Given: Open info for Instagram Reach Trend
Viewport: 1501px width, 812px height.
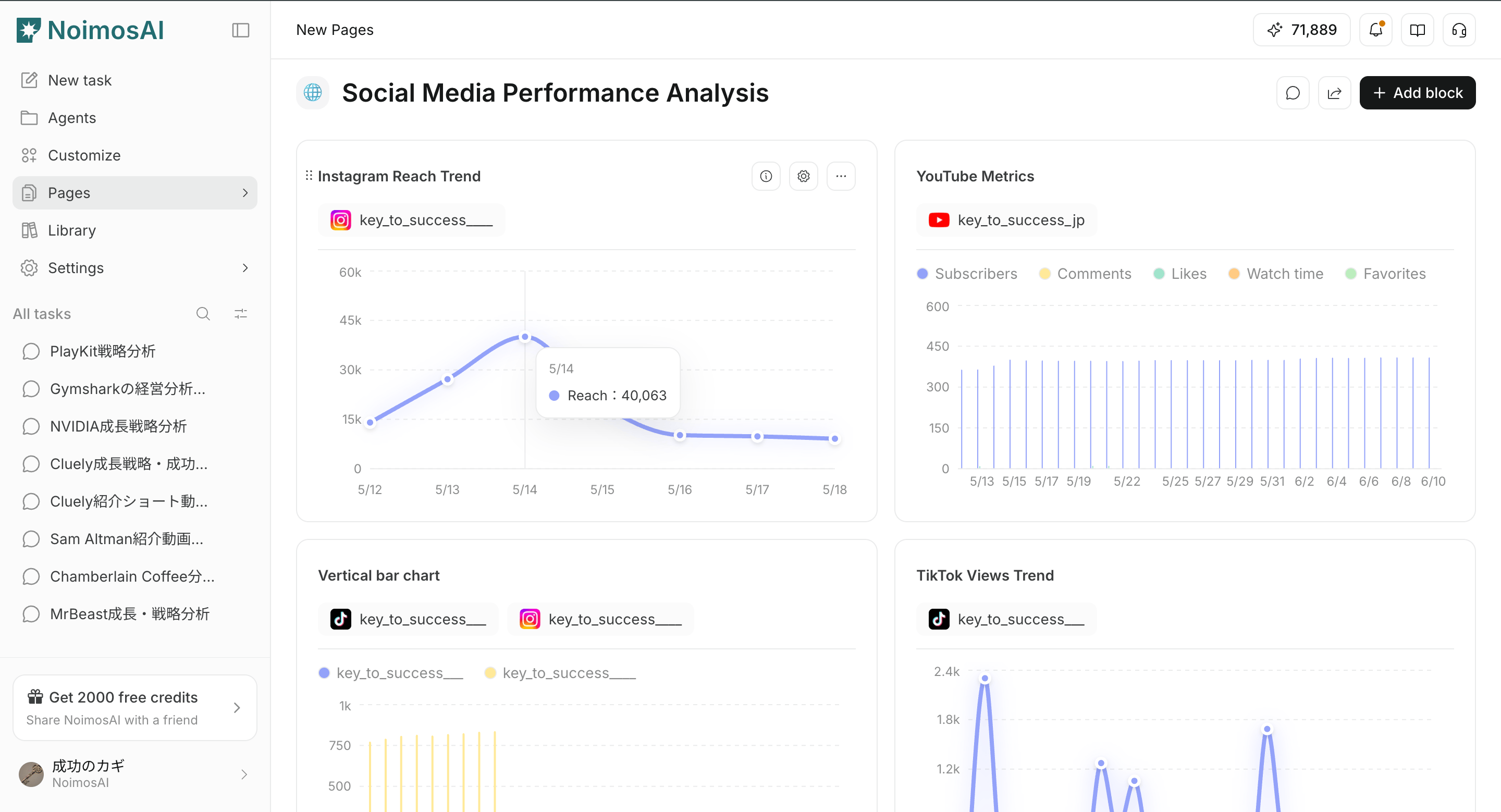Looking at the screenshot, I should coord(766,176).
